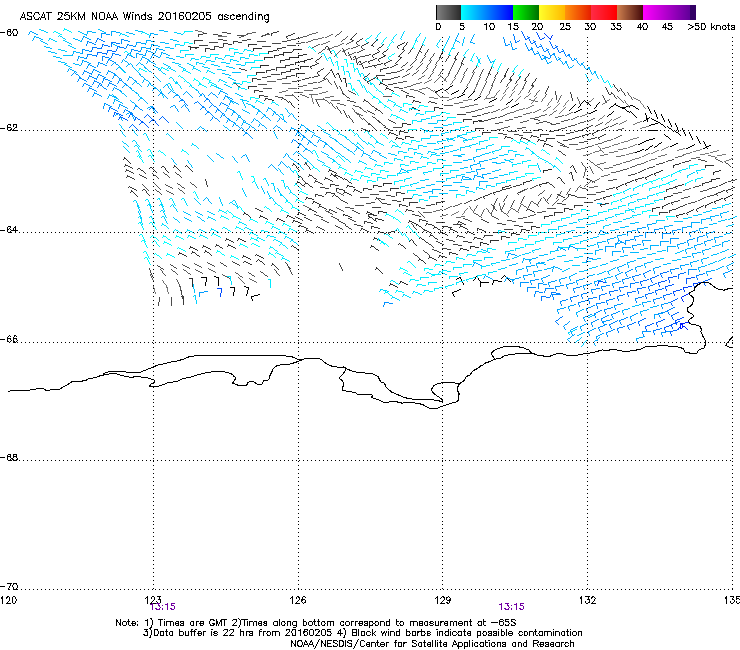Click the note line starting '3)Data buffer is 22 hrs'

[362, 633]
